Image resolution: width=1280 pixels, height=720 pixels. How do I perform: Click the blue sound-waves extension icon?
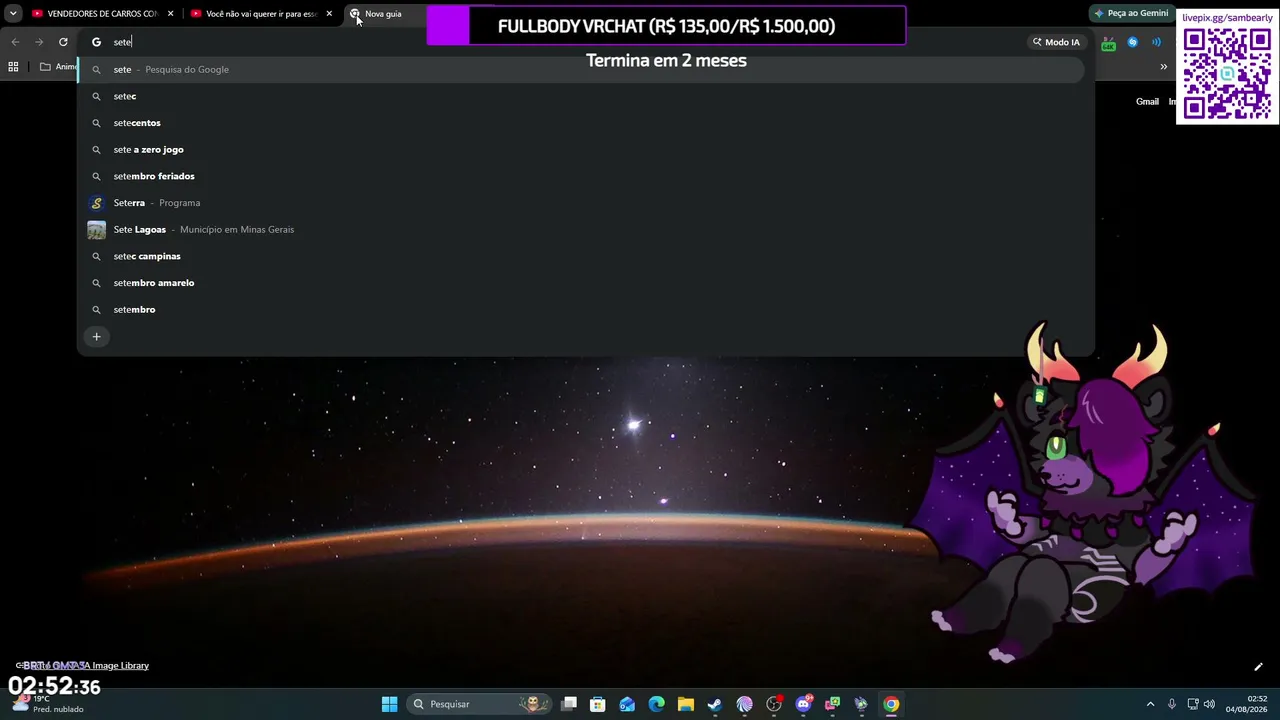click(1156, 42)
